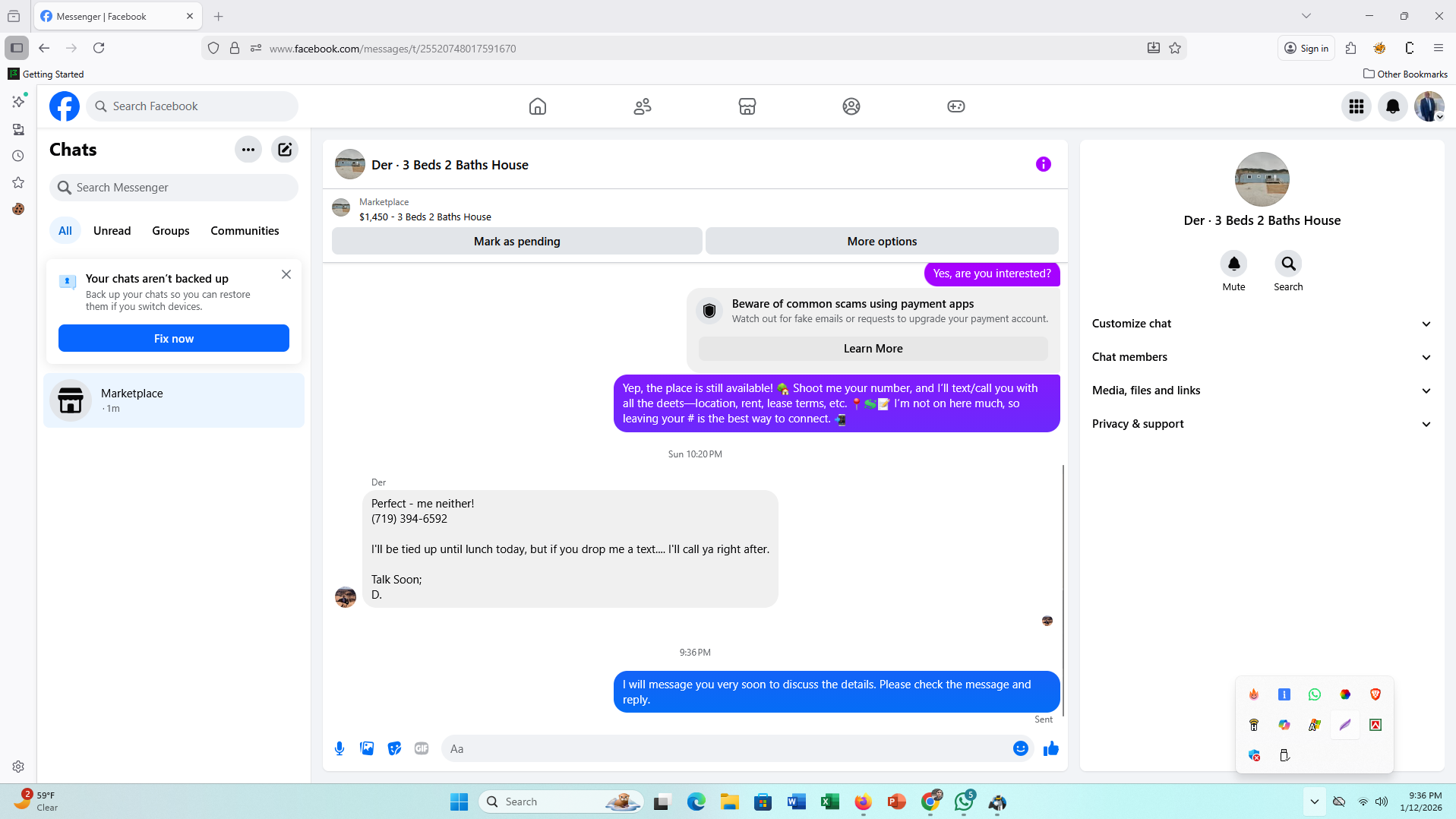The width and height of the screenshot is (1456, 819).
Task: Open Facebook notifications bell
Action: [1393, 106]
